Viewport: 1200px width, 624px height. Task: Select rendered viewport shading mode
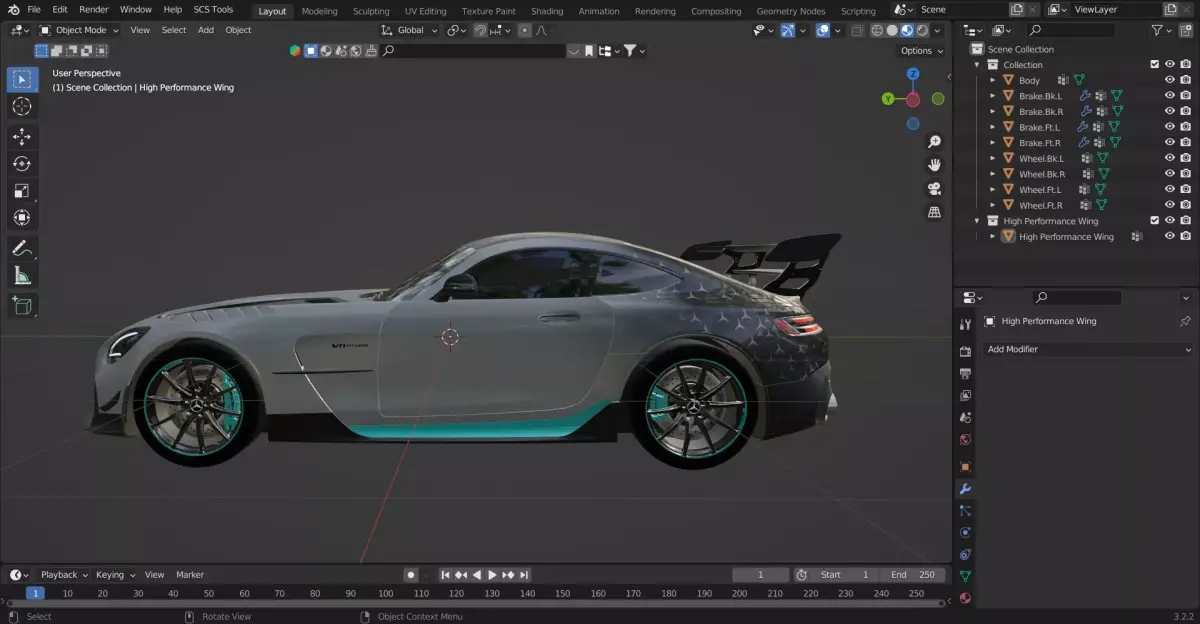pyautogui.click(x=922, y=30)
